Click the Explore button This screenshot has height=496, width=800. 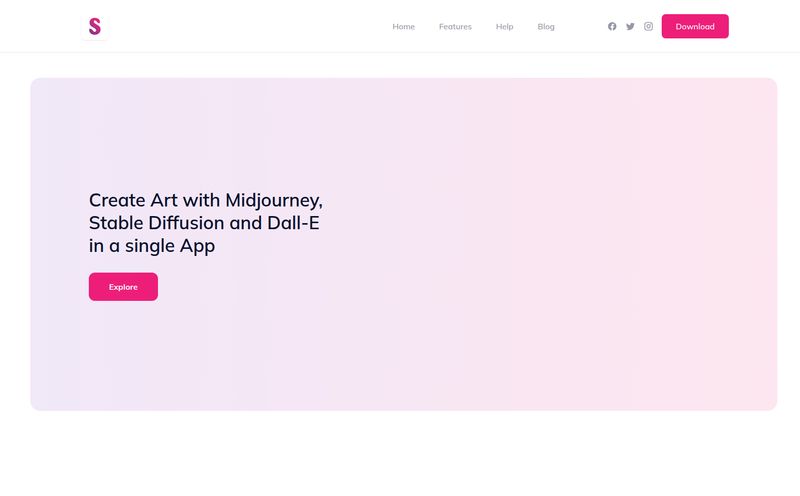click(x=123, y=287)
